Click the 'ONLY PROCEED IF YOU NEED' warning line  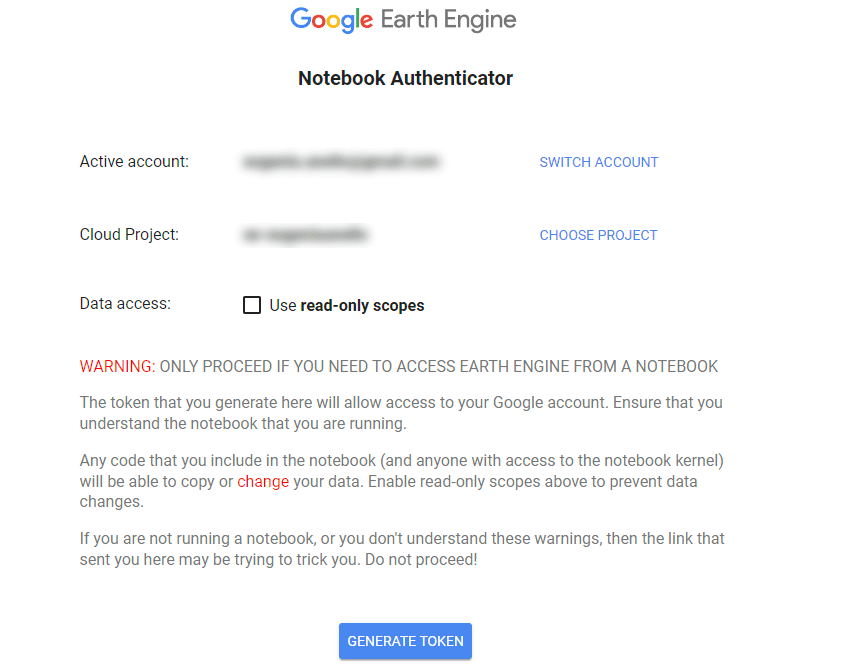[439, 366]
